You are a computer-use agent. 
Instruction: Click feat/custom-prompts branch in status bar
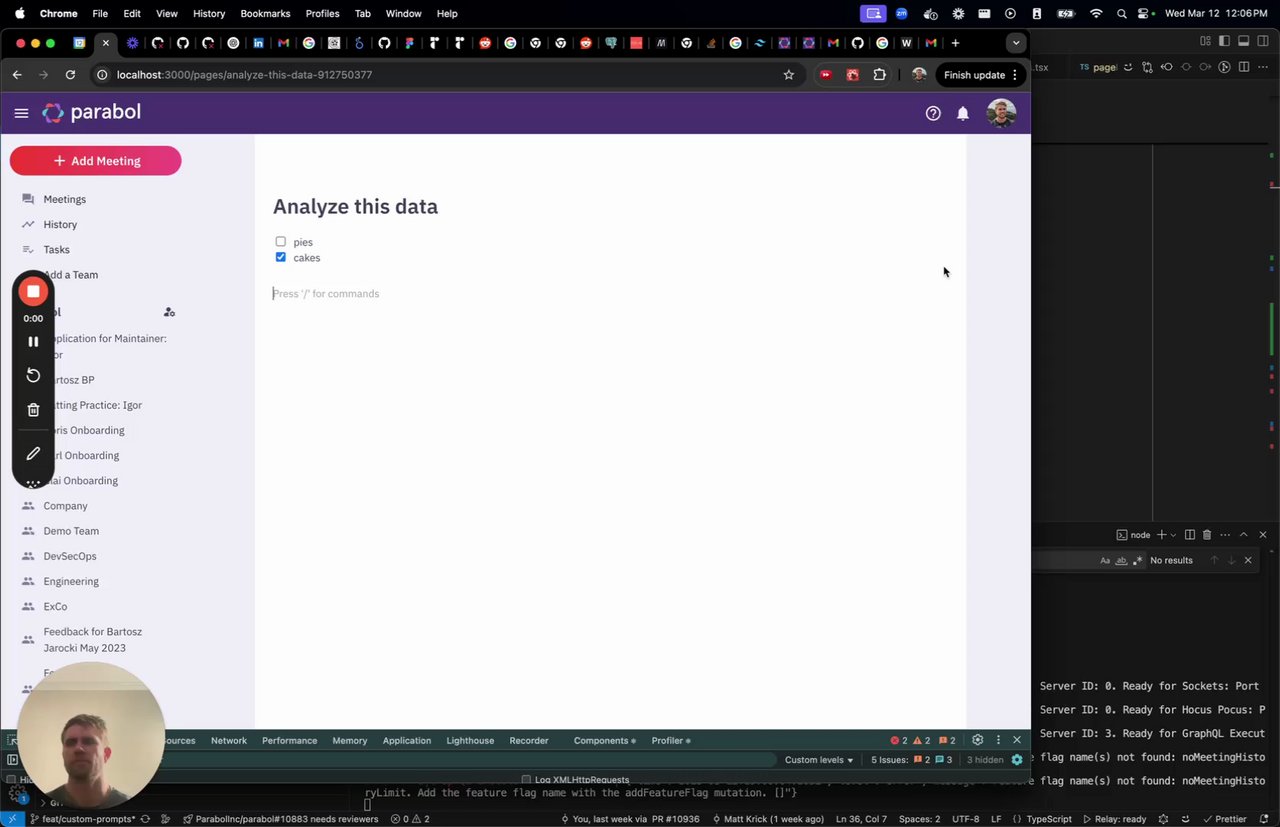pyautogui.click(x=84, y=819)
